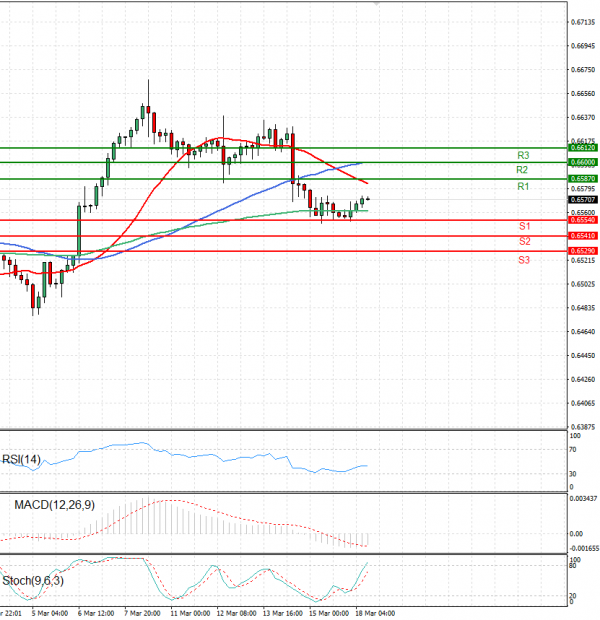Click the 5 Mar 04:00 time label
The height and width of the screenshot is (620, 600).
point(49,614)
